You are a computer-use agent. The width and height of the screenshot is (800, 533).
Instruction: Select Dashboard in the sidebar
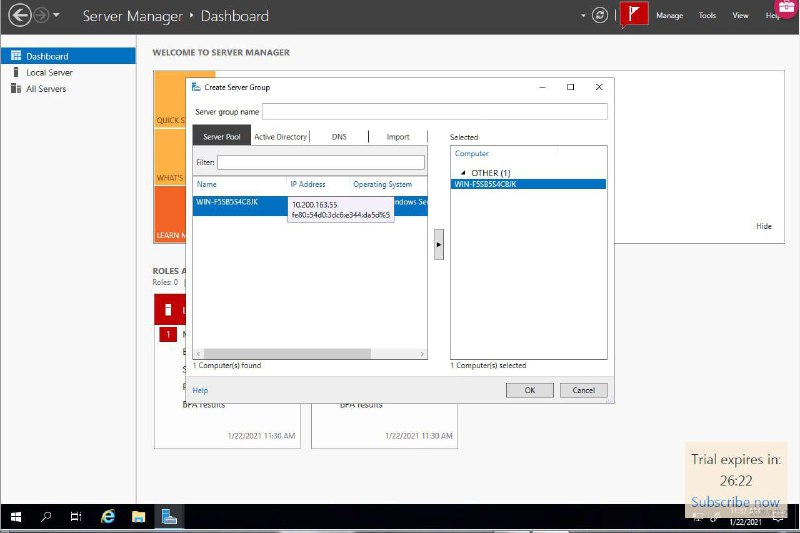point(68,56)
